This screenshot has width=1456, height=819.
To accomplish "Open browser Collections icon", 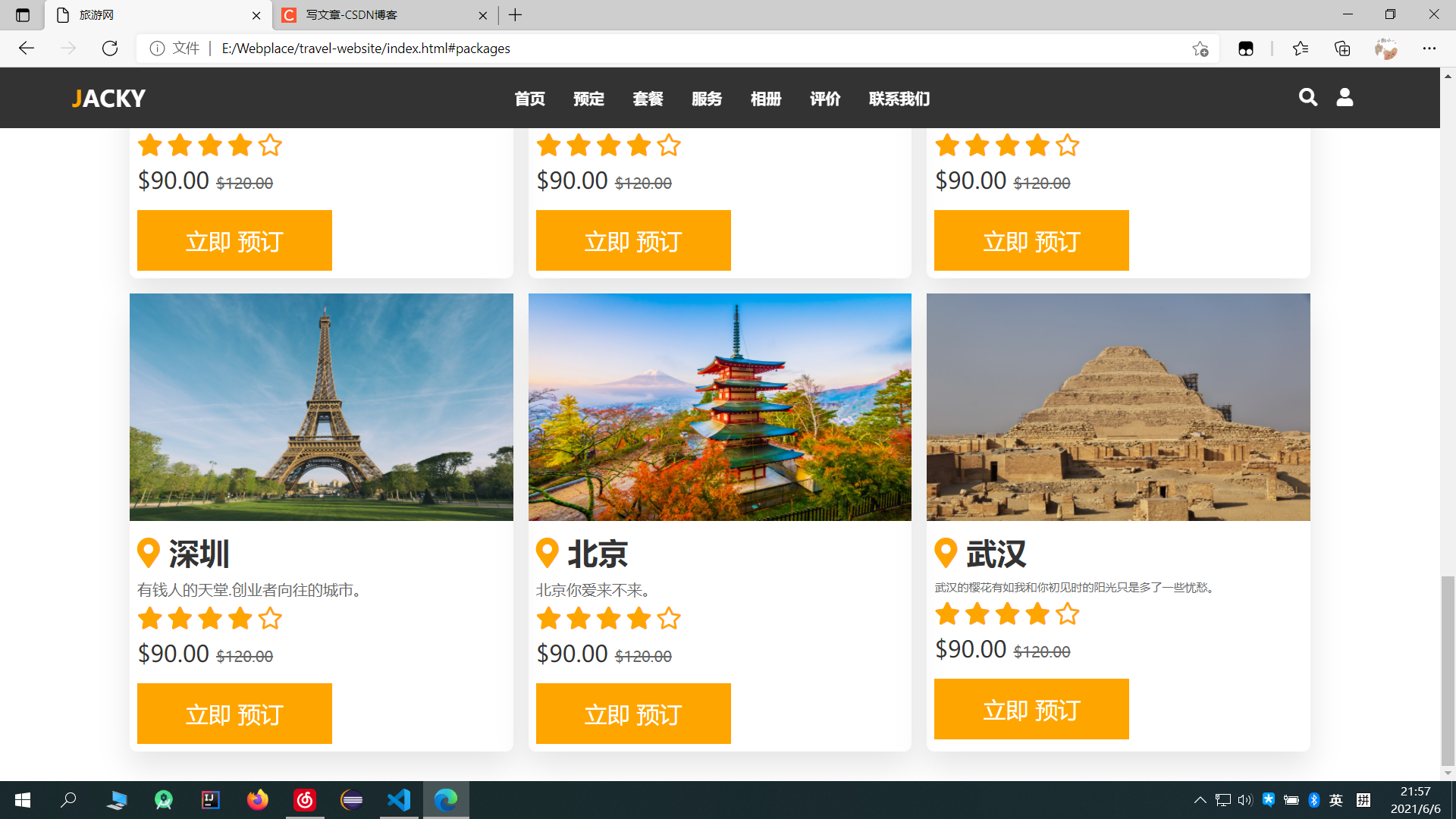I will 1342,49.
